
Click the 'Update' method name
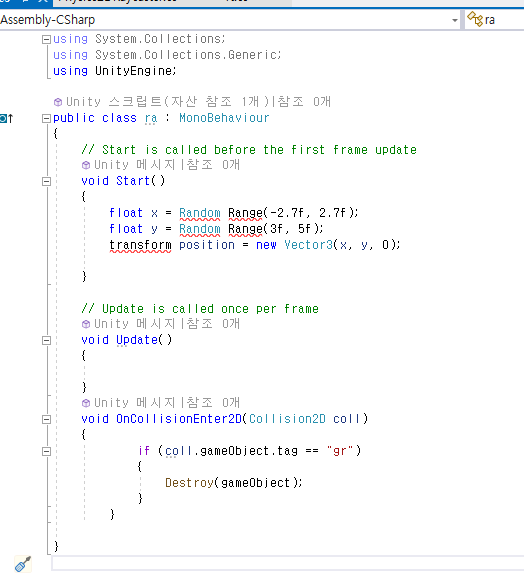coord(137,340)
